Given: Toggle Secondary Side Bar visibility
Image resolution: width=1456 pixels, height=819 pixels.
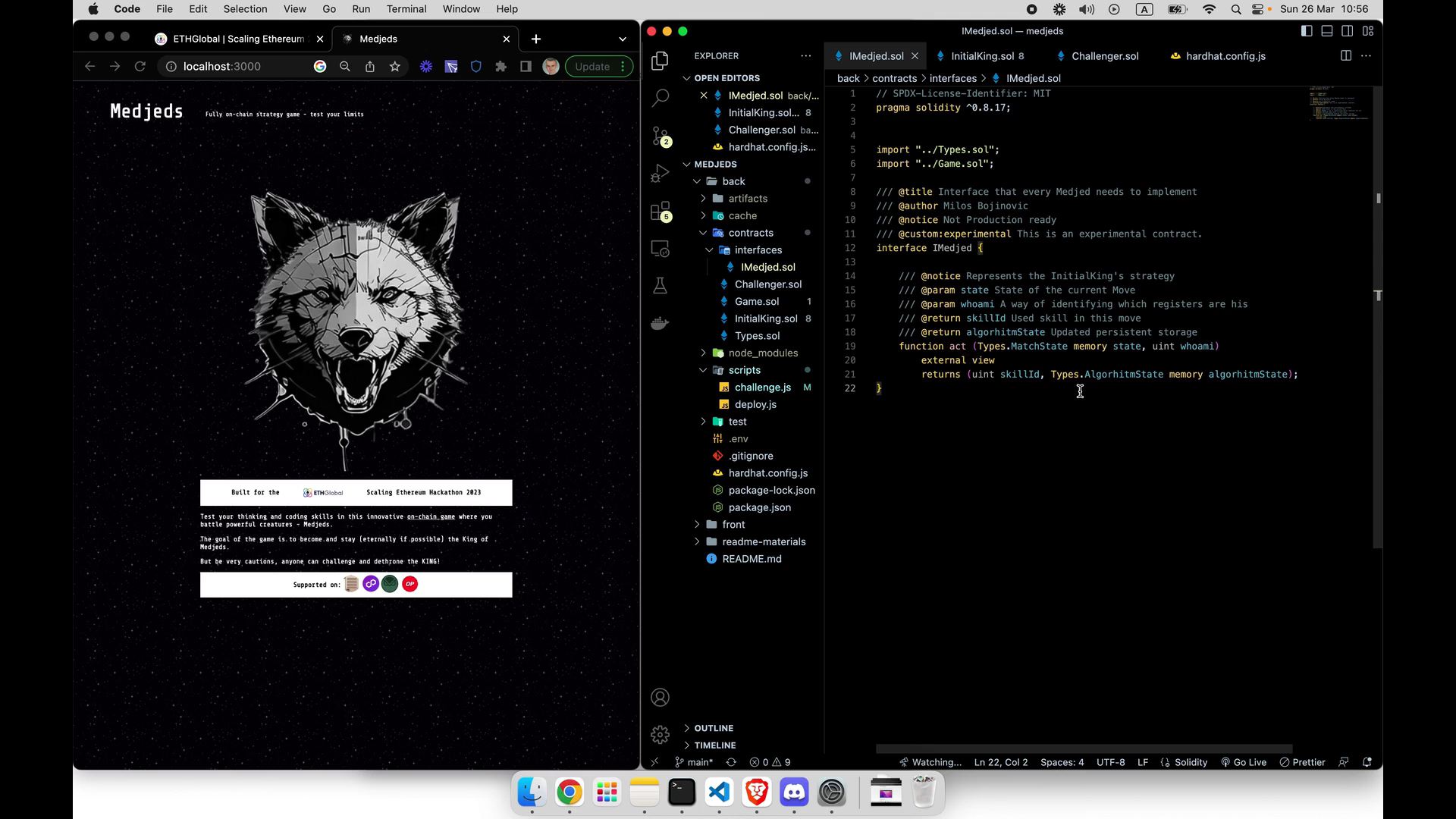Looking at the screenshot, I should (x=1348, y=31).
